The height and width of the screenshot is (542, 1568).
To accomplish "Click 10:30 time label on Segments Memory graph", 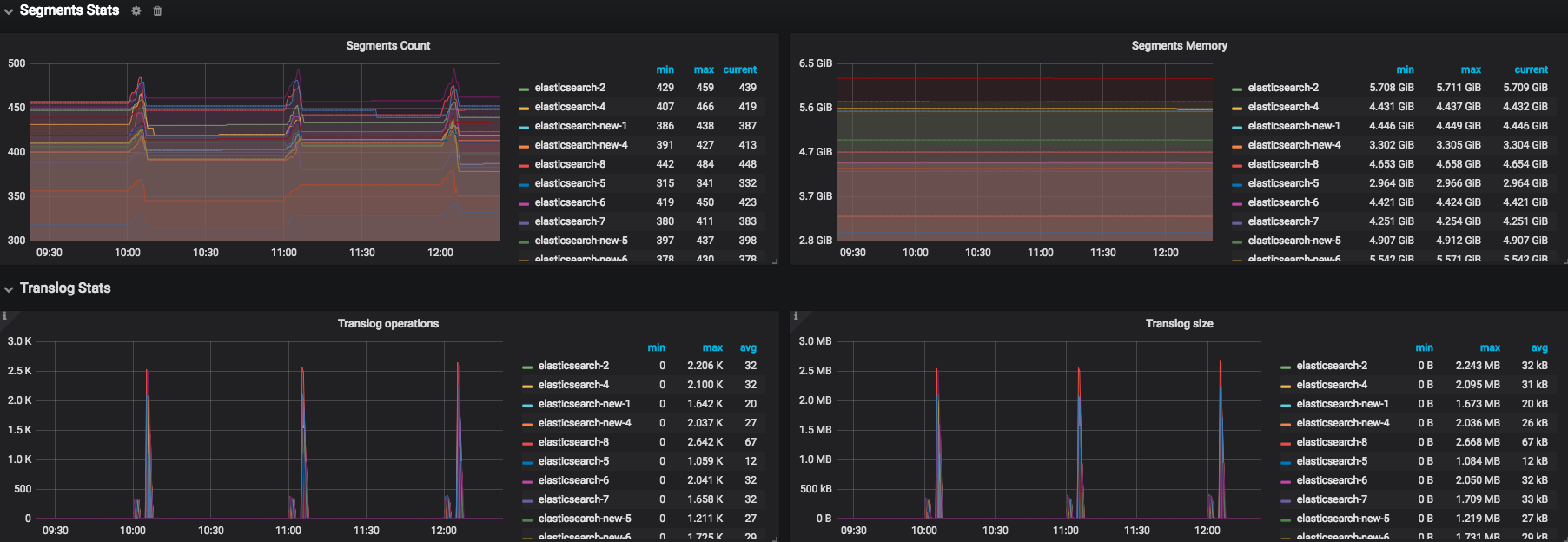I will pos(977,253).
